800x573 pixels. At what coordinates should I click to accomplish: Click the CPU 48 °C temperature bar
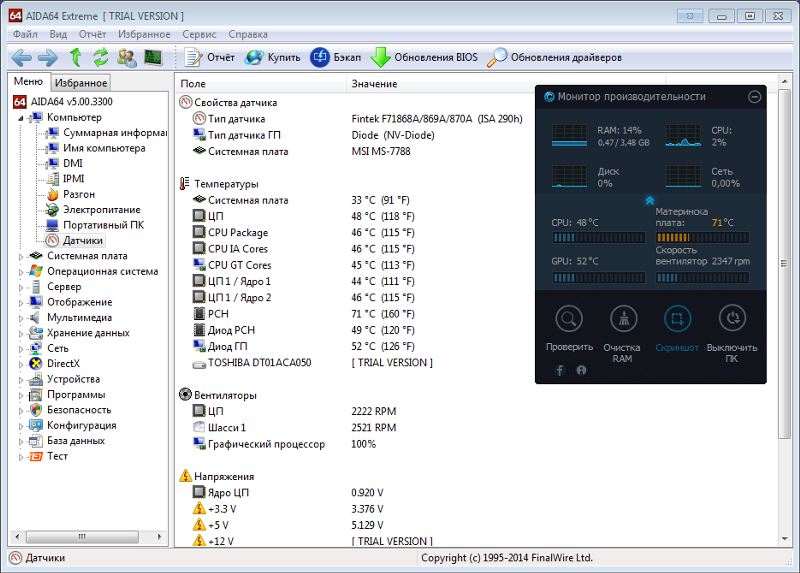coord(598,237)
